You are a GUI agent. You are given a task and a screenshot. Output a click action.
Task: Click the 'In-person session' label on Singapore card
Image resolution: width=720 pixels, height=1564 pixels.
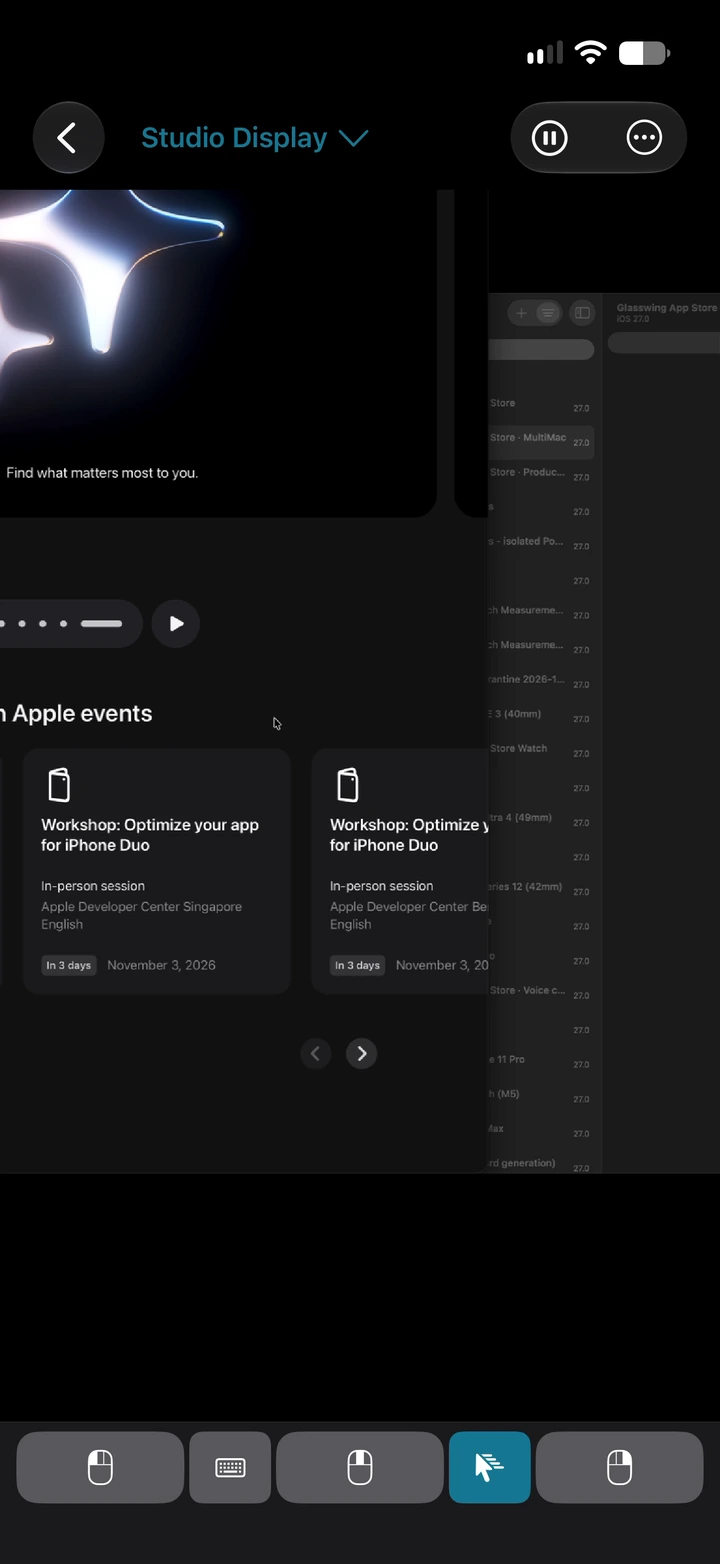tap(93, 886)
